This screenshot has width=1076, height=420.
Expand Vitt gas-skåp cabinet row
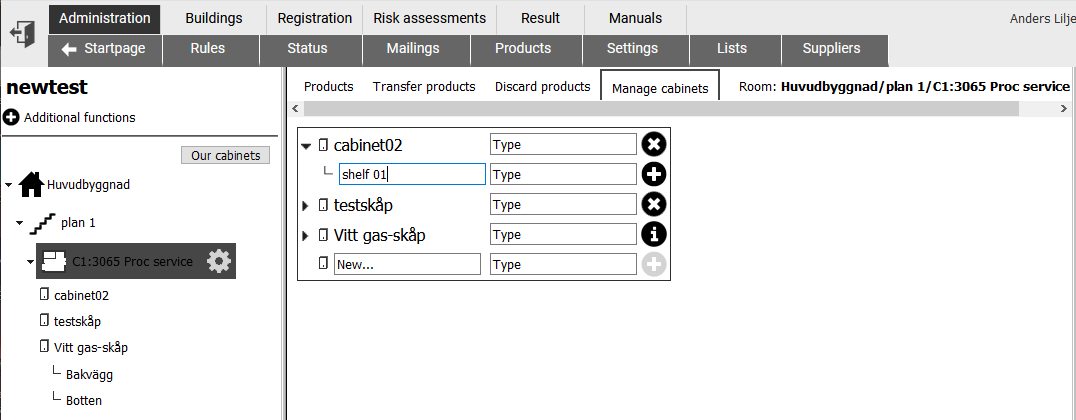306,235
